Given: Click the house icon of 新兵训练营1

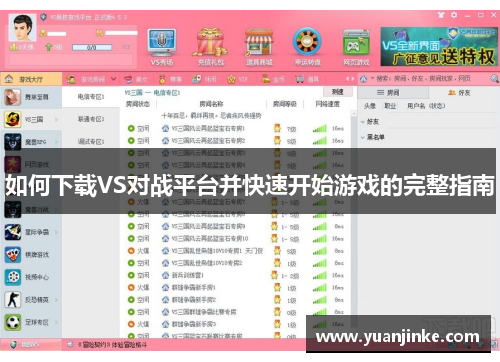Looking at the screenshot, I should tap(165, 275).
